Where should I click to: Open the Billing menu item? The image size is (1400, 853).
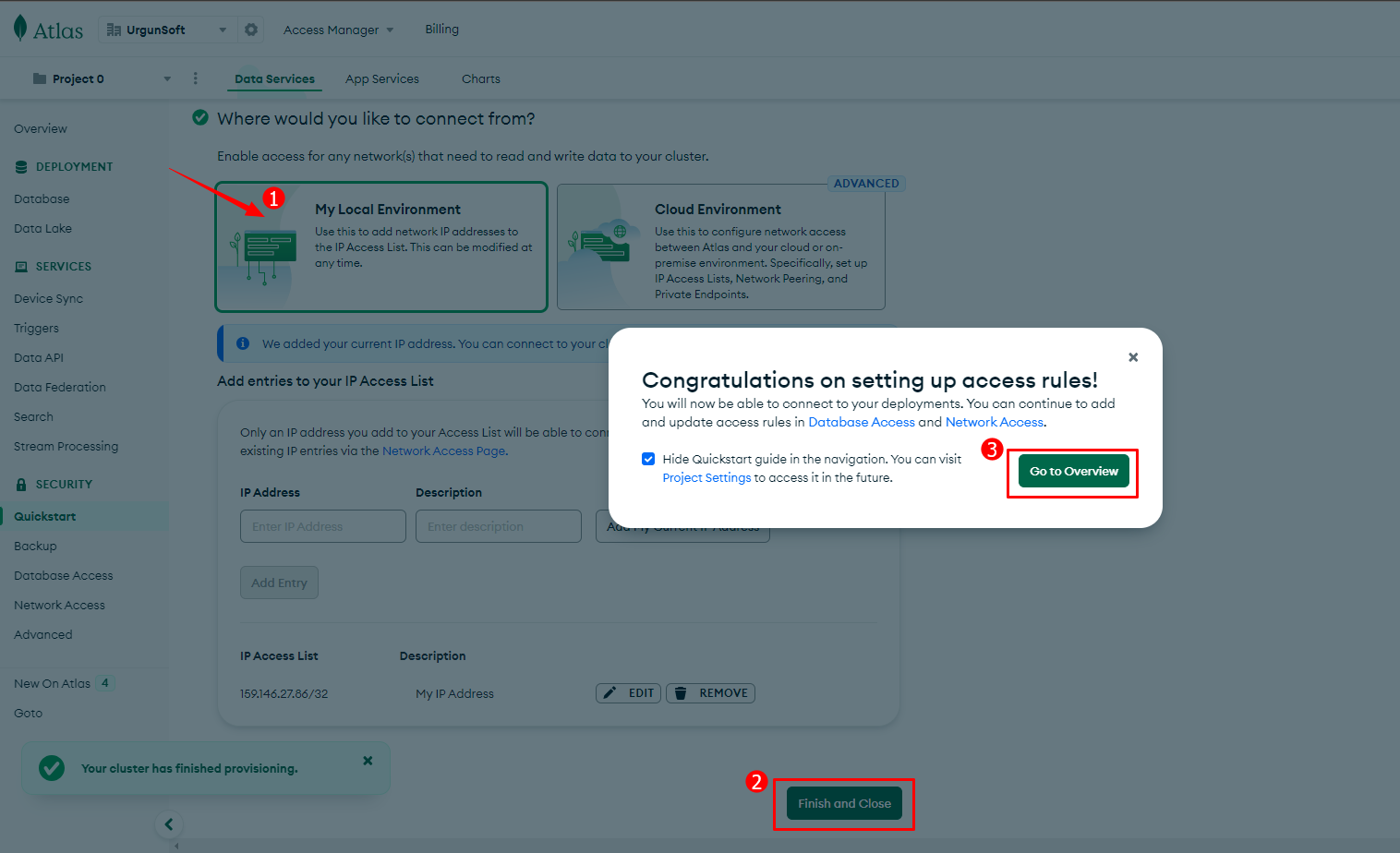pos(441,30)
